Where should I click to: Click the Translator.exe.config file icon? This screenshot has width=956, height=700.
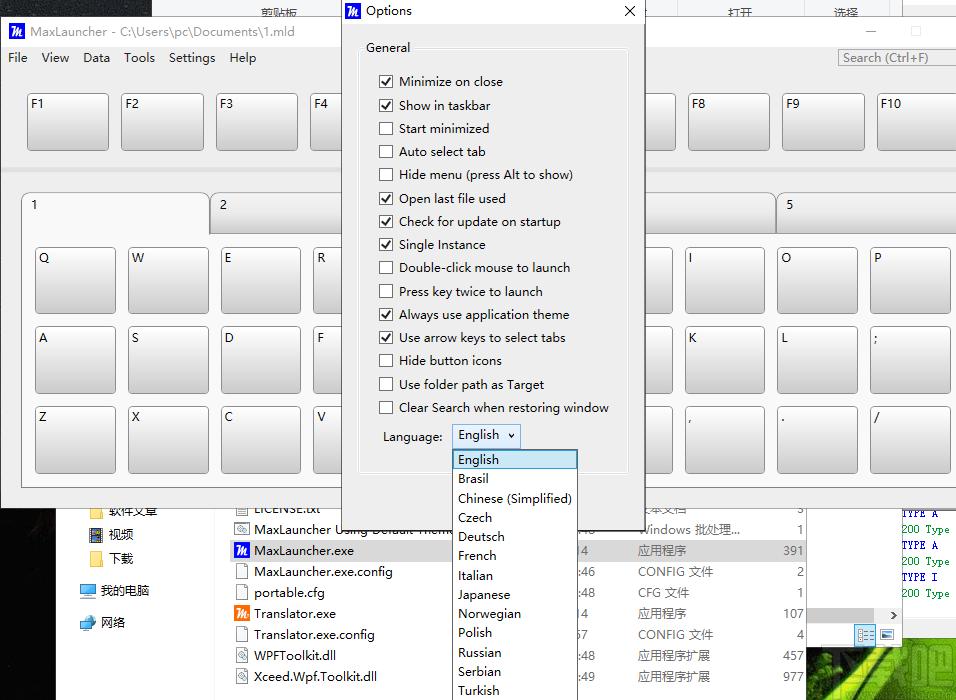pyautogui.click(x=242, y=635)
